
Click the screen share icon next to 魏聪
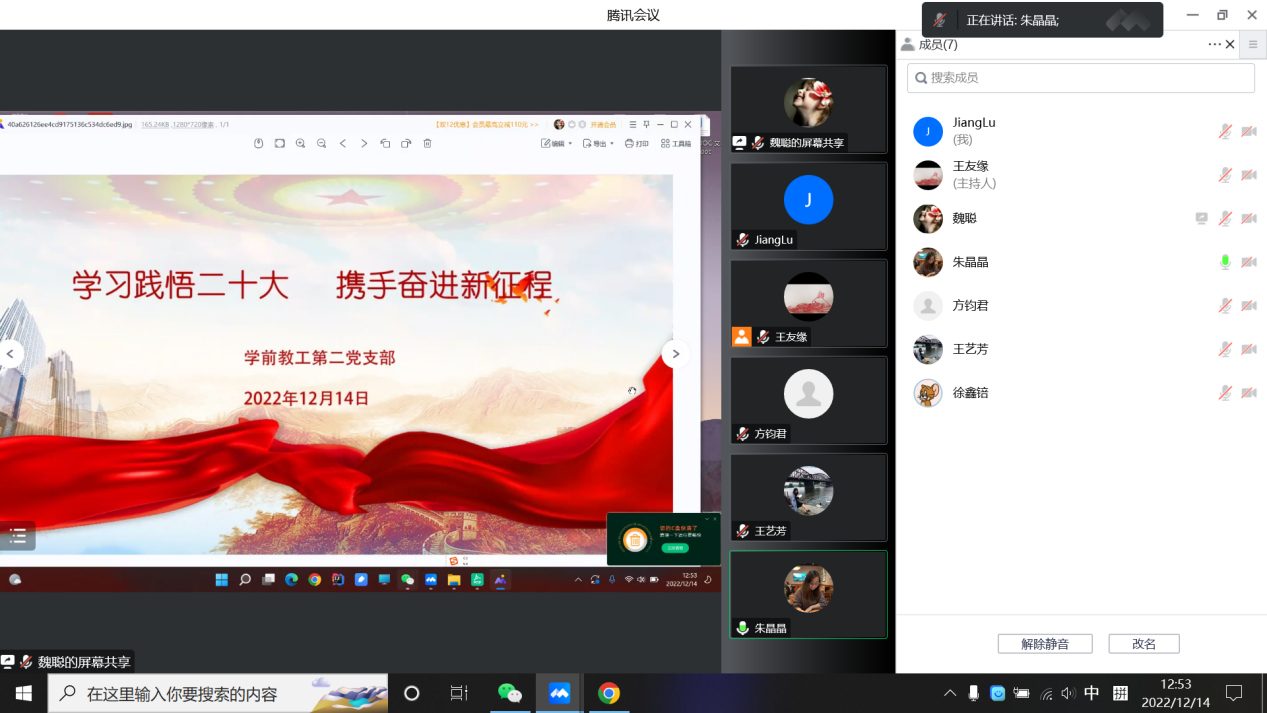pos(1202,219)
